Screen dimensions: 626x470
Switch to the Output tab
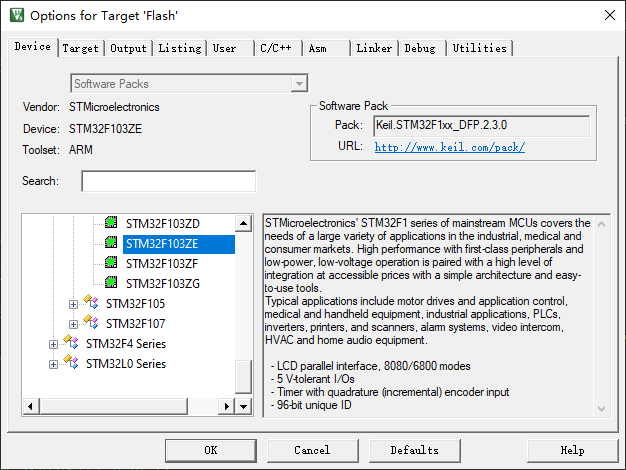click(128, 48)
